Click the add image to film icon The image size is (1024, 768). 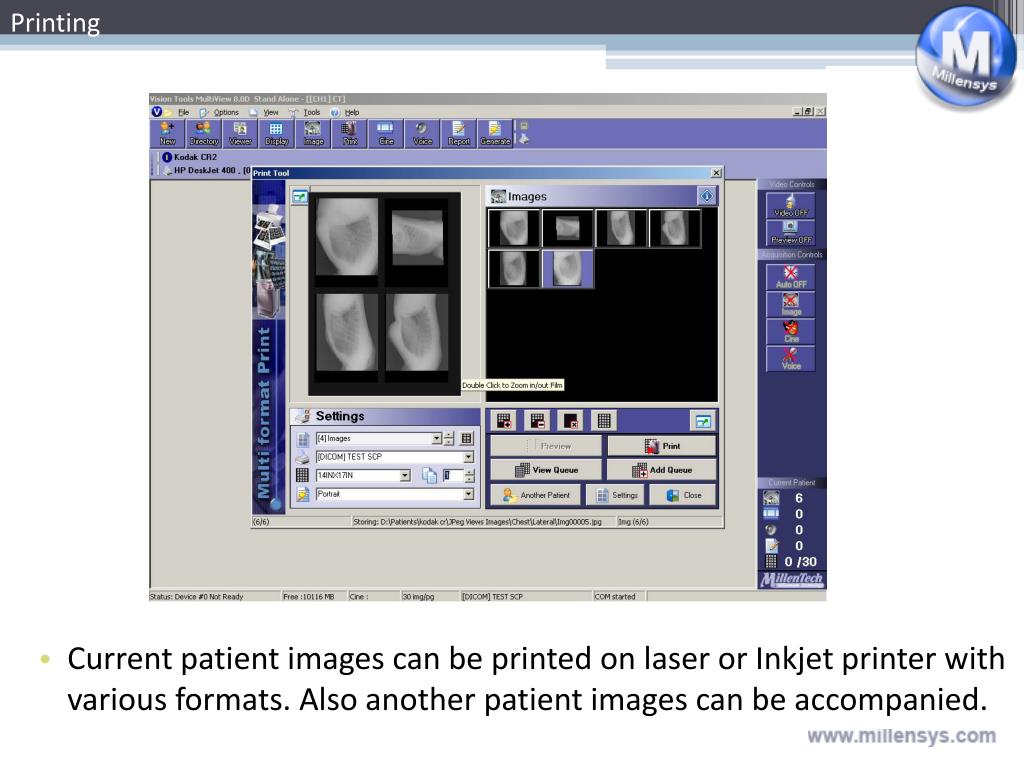pyautogui.click(x=504, y=421)
